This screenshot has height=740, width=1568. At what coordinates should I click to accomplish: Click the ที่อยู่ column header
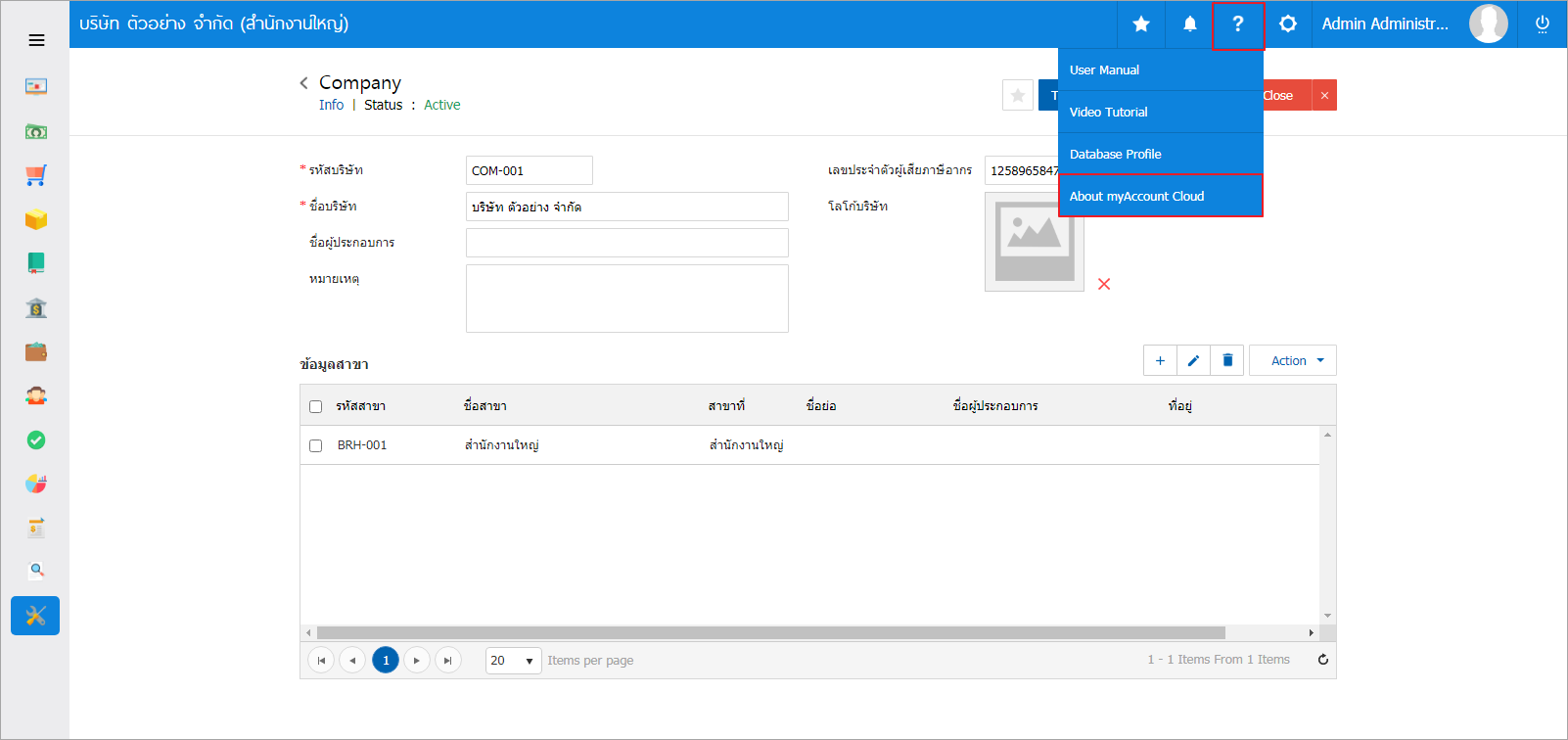point(1180,406)
